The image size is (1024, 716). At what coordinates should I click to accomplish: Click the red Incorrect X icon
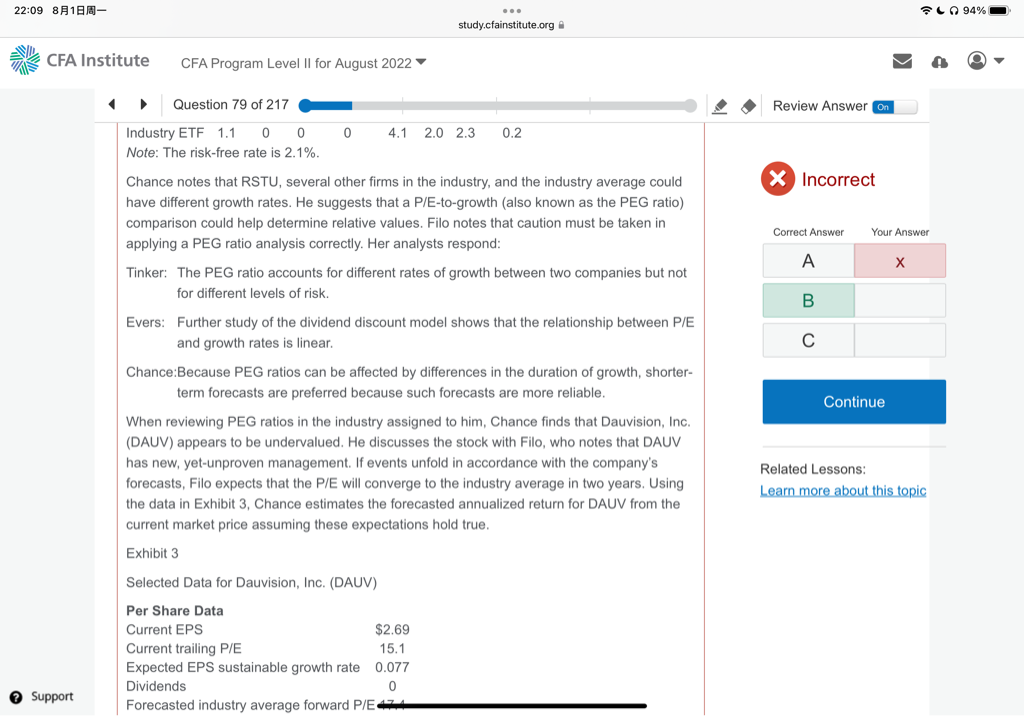pos(777,178)
